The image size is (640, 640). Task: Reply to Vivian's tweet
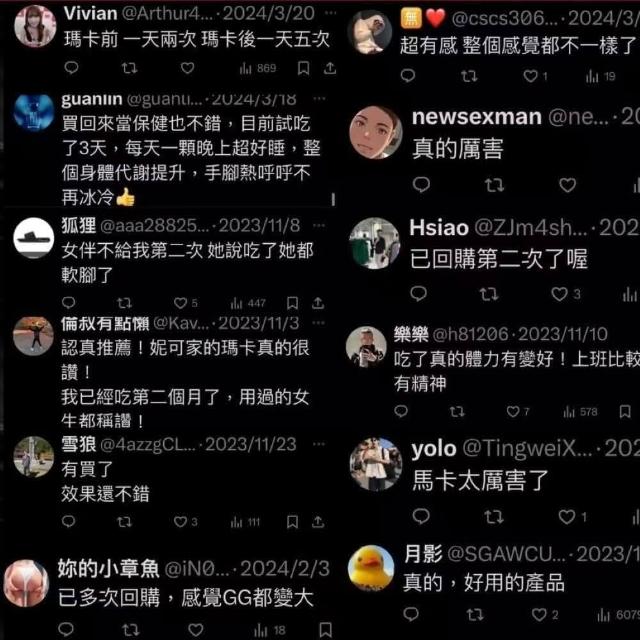pos(71,68)
